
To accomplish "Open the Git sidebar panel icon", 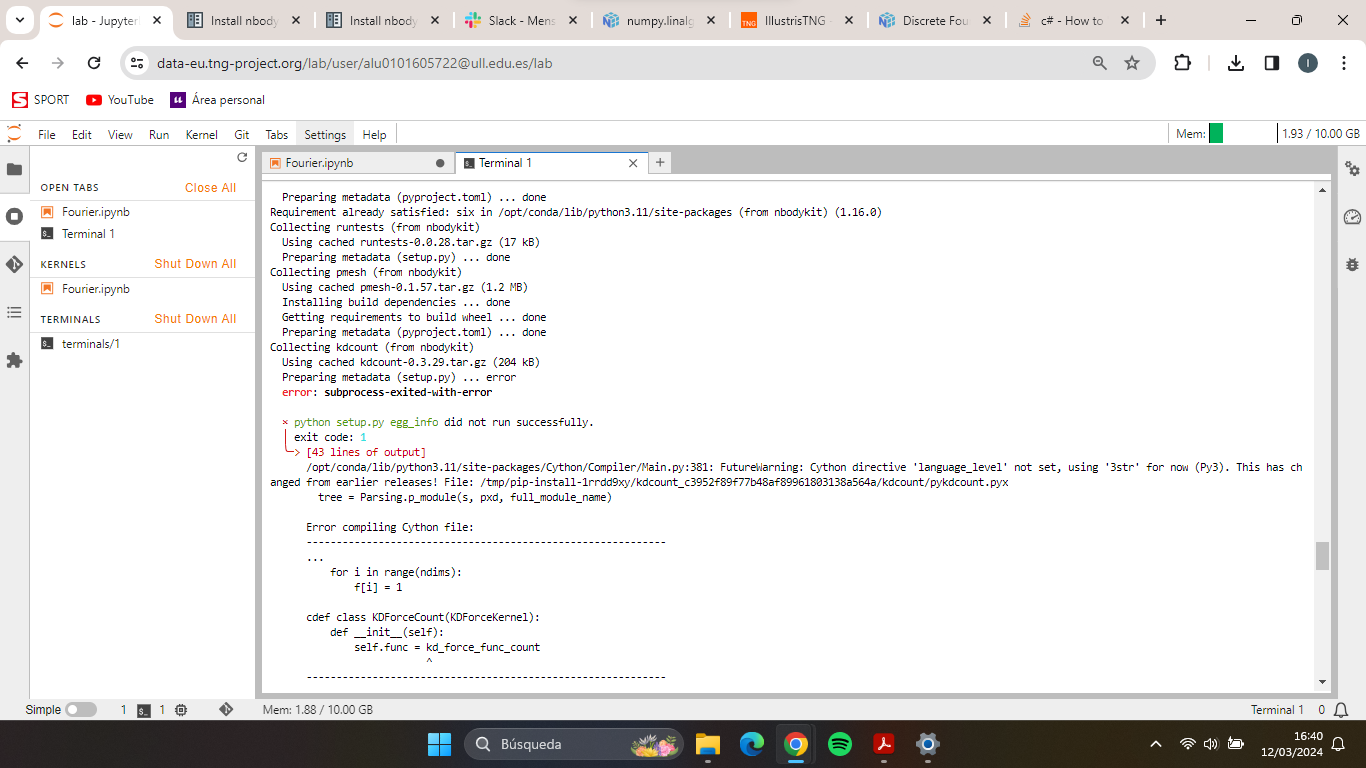I will pyautogui.click(x=14, y=264).
